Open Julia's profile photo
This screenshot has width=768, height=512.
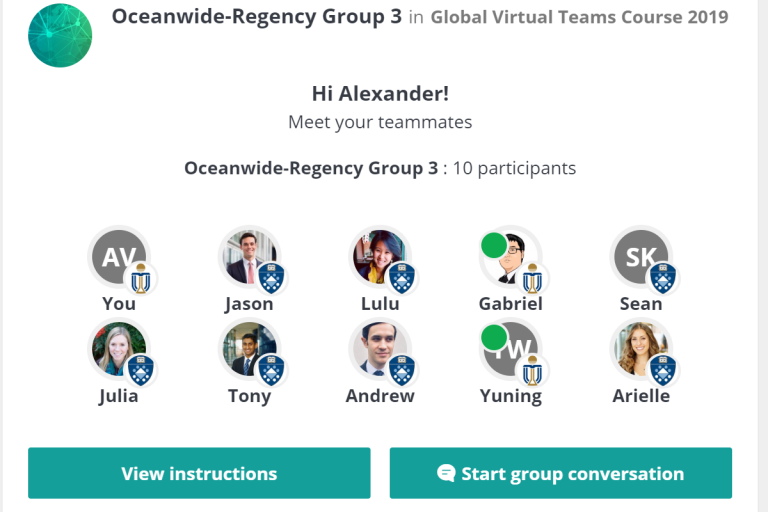coord(117,349)
